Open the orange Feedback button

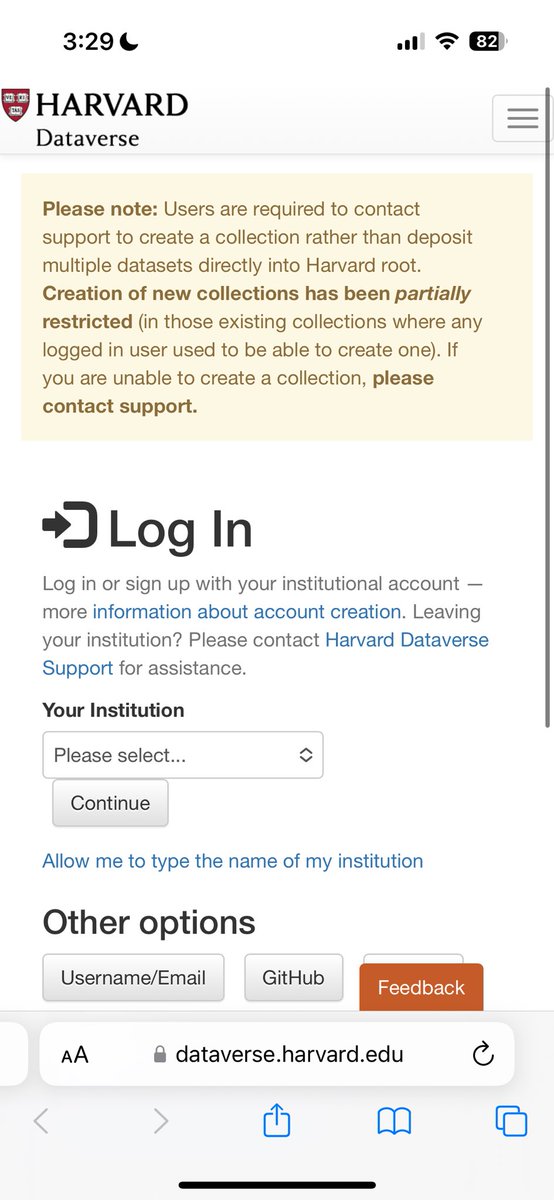point(421,987)
